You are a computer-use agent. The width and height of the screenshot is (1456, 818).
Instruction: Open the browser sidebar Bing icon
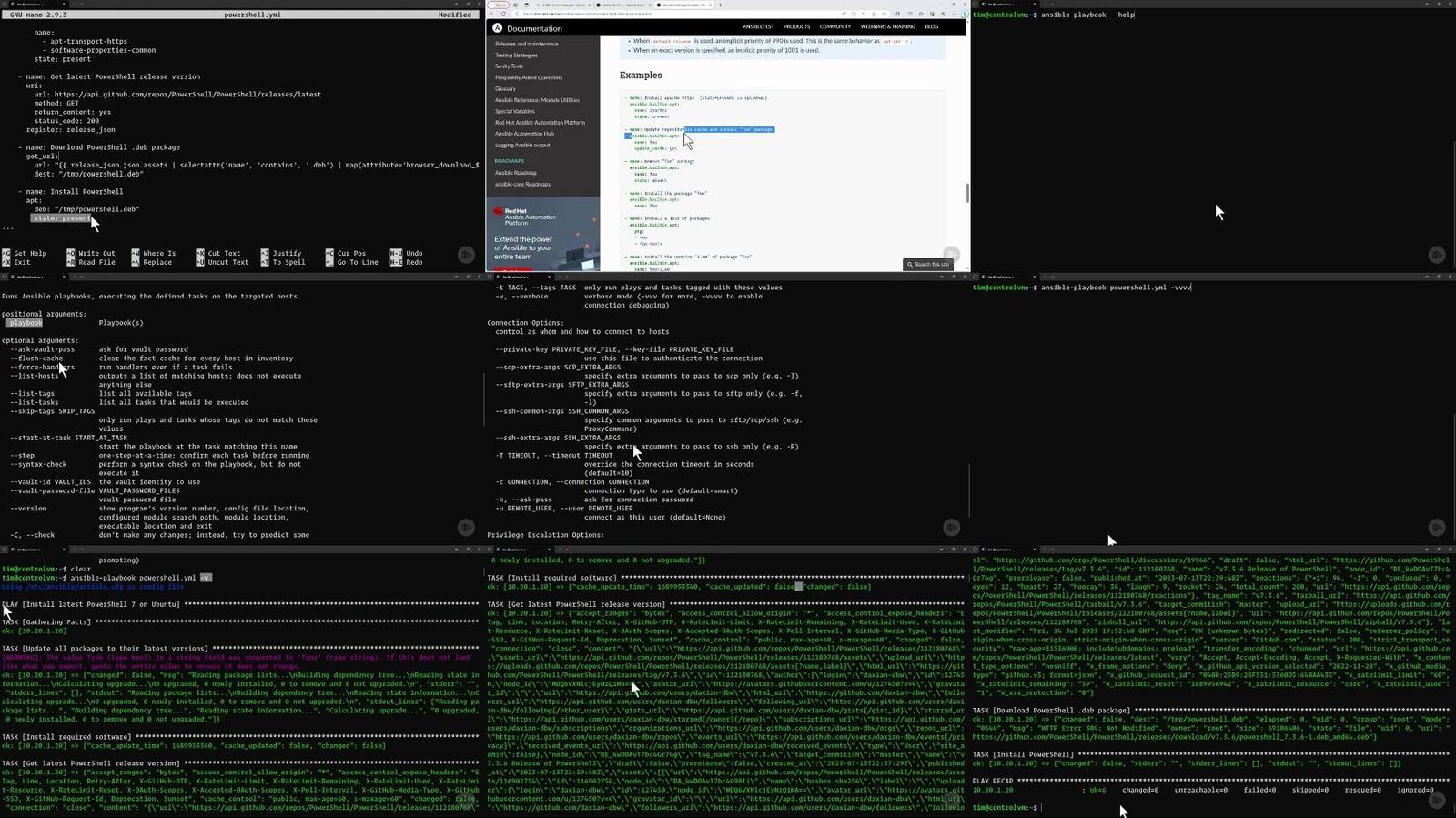965,14
